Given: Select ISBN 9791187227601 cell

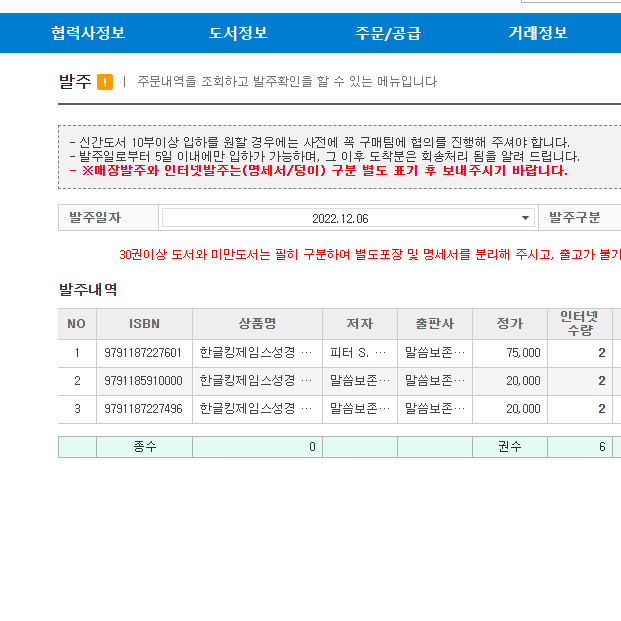Looking at the screenshot, I should [144, 353].
